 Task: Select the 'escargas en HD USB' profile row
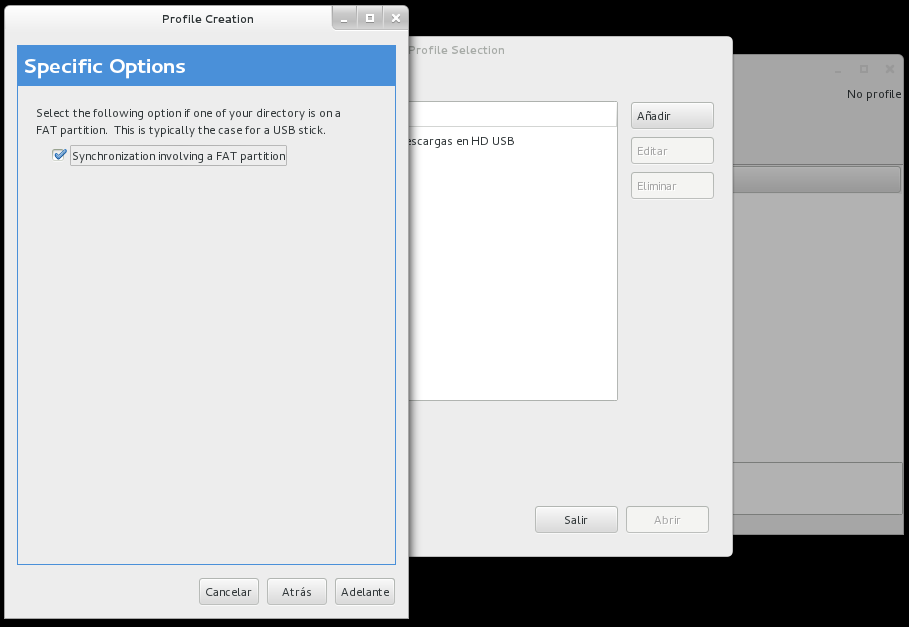pos(513,141)
